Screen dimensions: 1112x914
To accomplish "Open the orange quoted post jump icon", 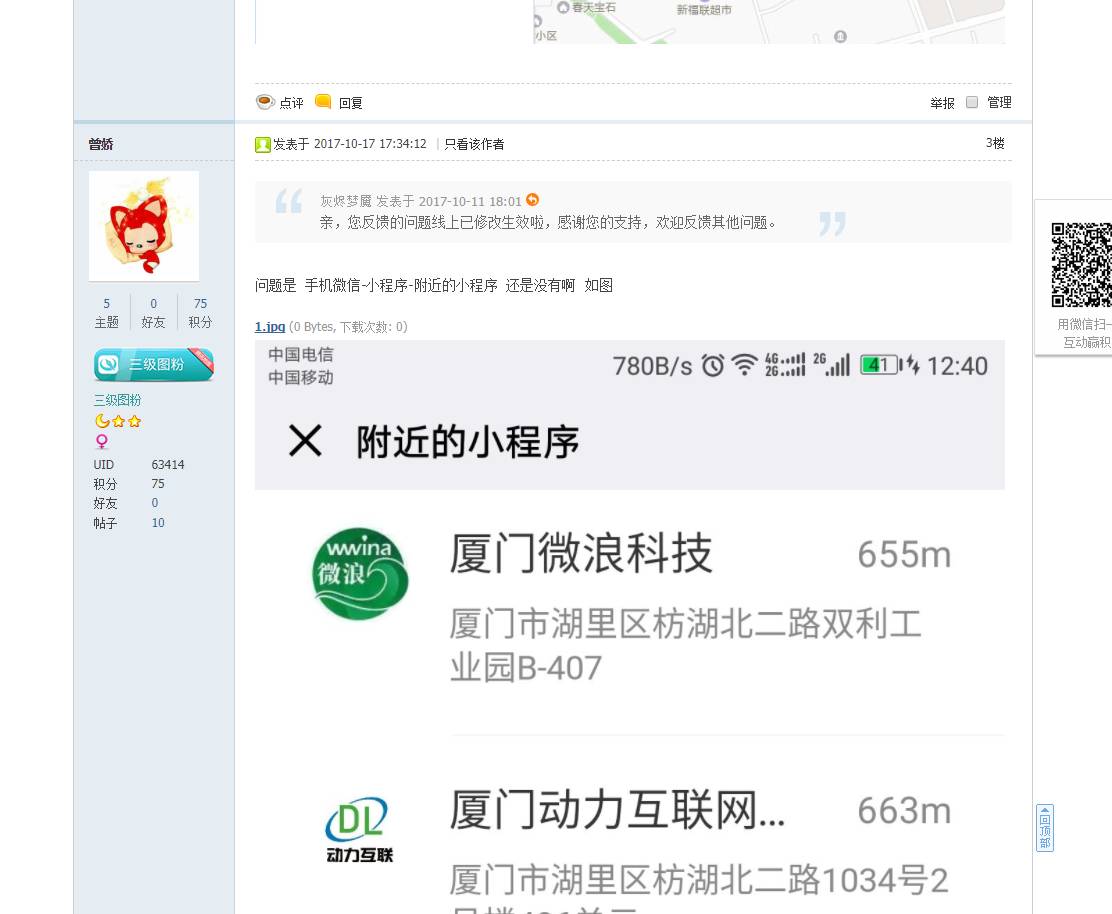I will (533, 200).
